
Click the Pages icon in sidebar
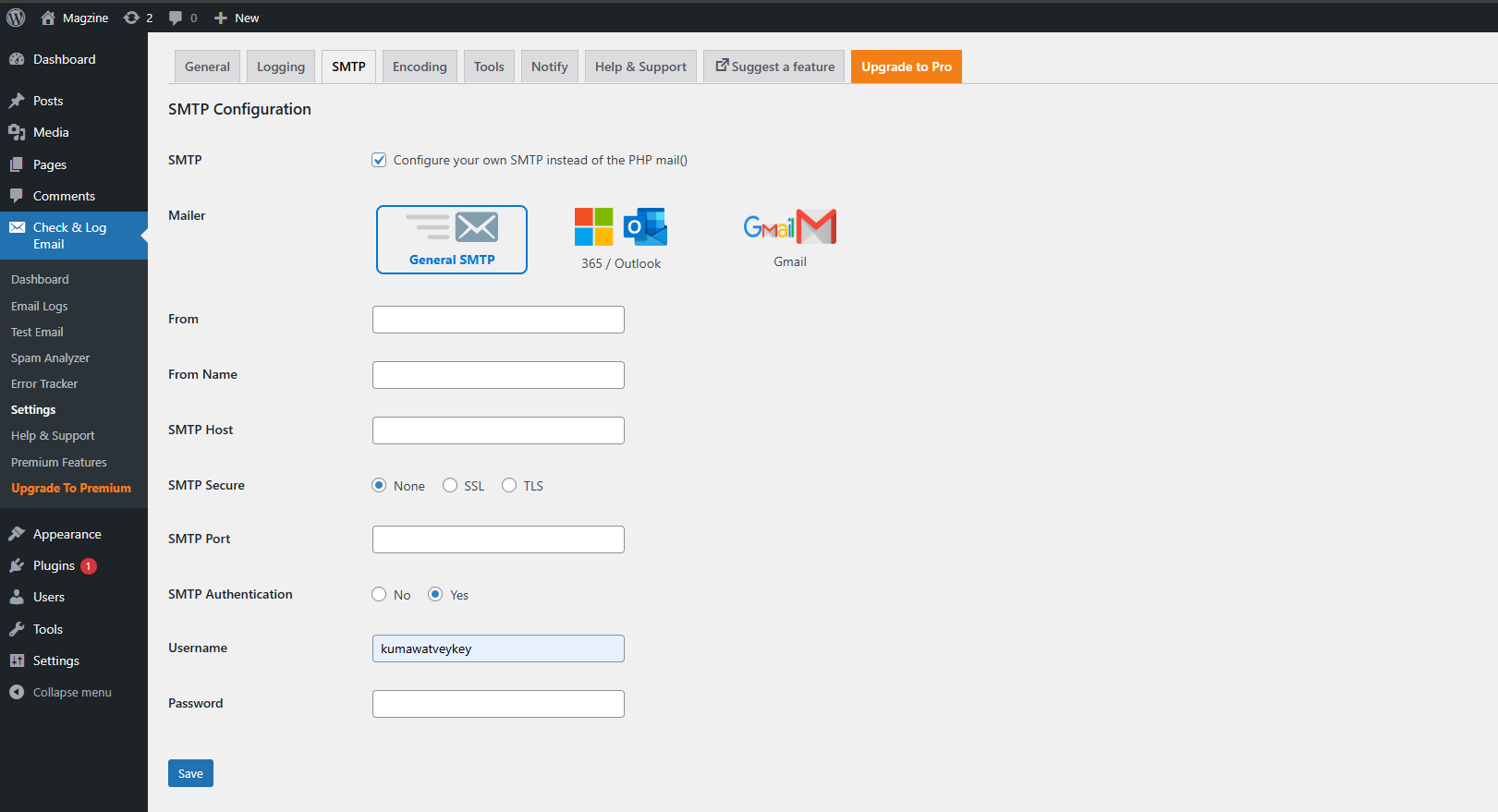coord(17,164)
